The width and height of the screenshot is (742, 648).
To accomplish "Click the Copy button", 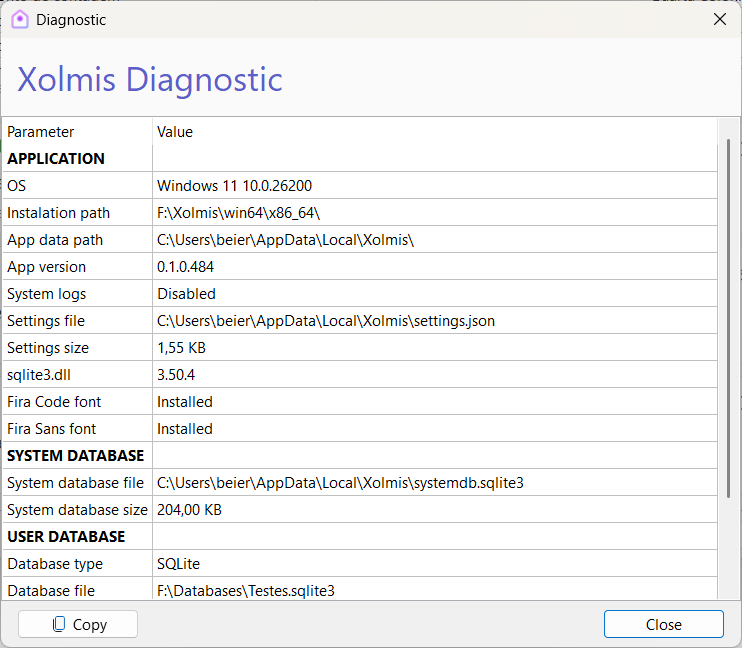I will click(78, 624).
